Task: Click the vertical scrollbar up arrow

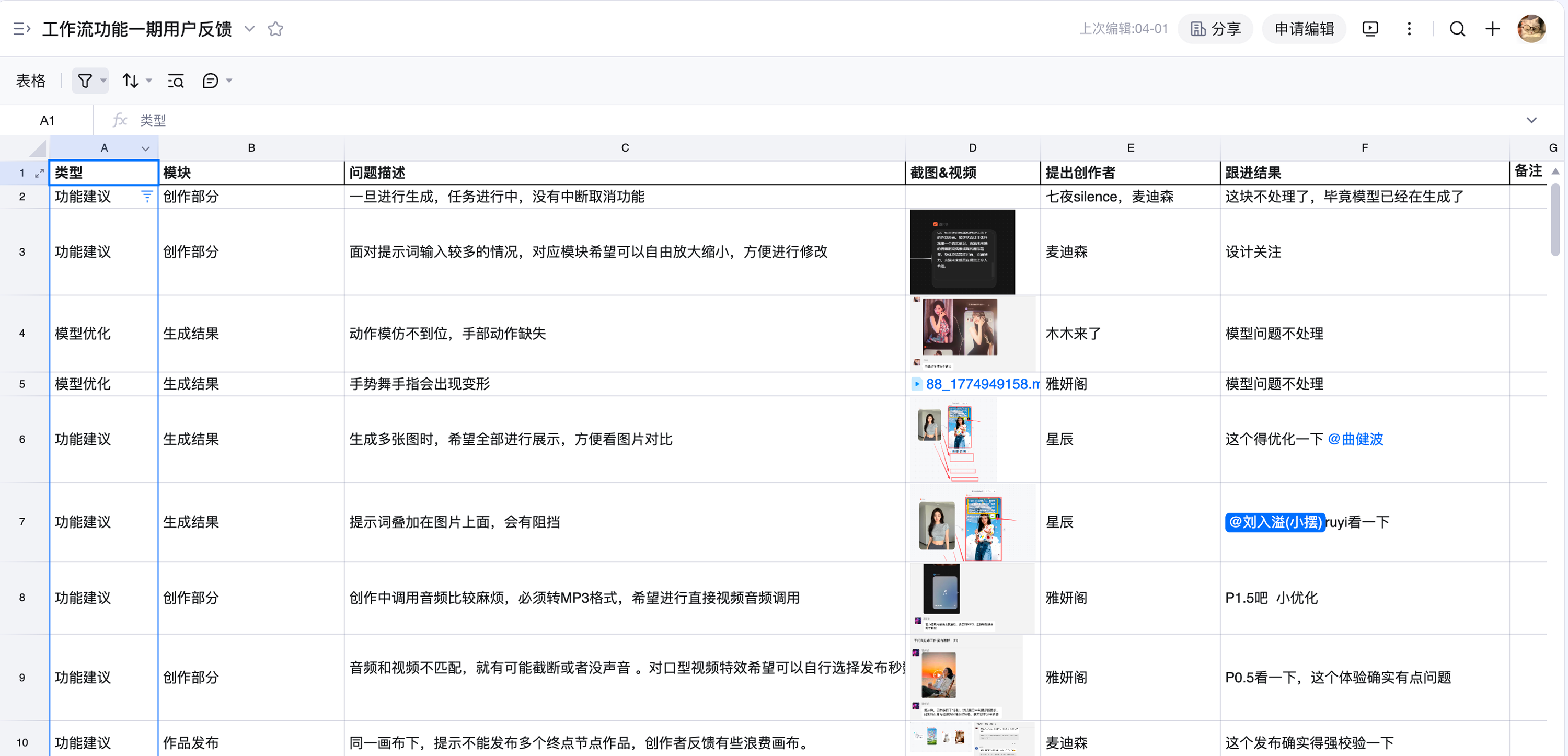Action: (1555, 171)
